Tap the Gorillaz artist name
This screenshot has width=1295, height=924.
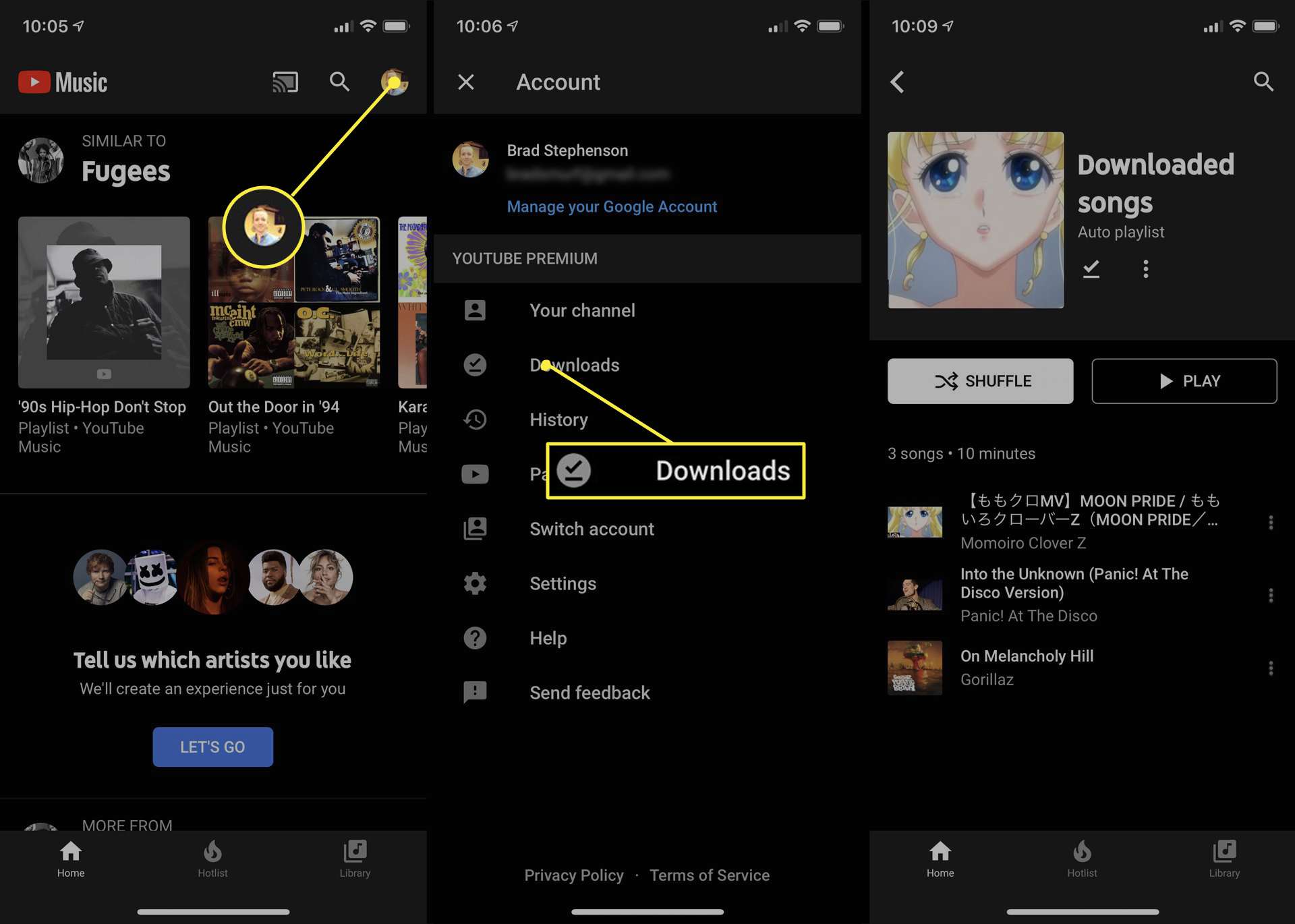click(987, 679)
